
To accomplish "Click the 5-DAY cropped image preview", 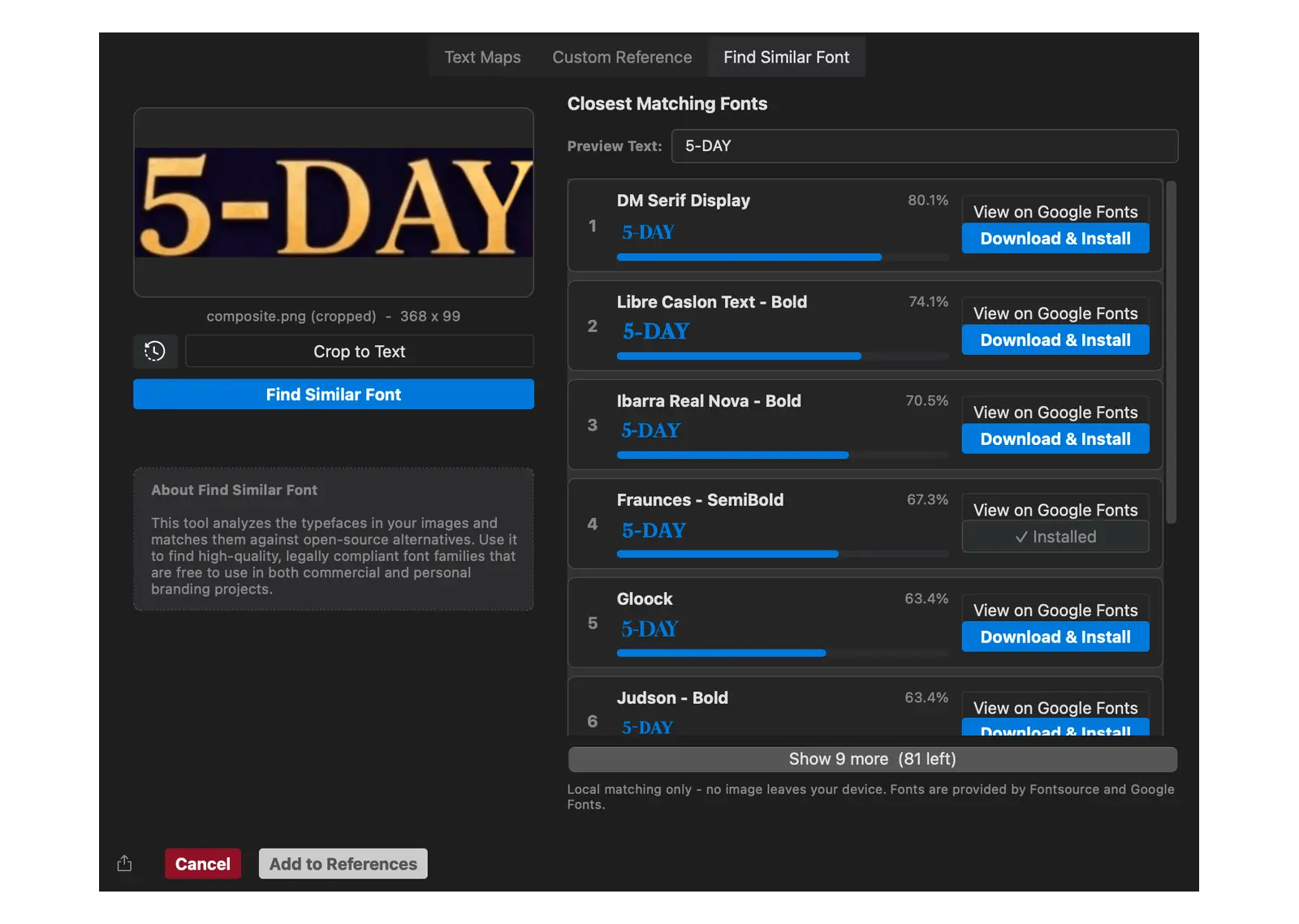I will (x=334, y=202).
